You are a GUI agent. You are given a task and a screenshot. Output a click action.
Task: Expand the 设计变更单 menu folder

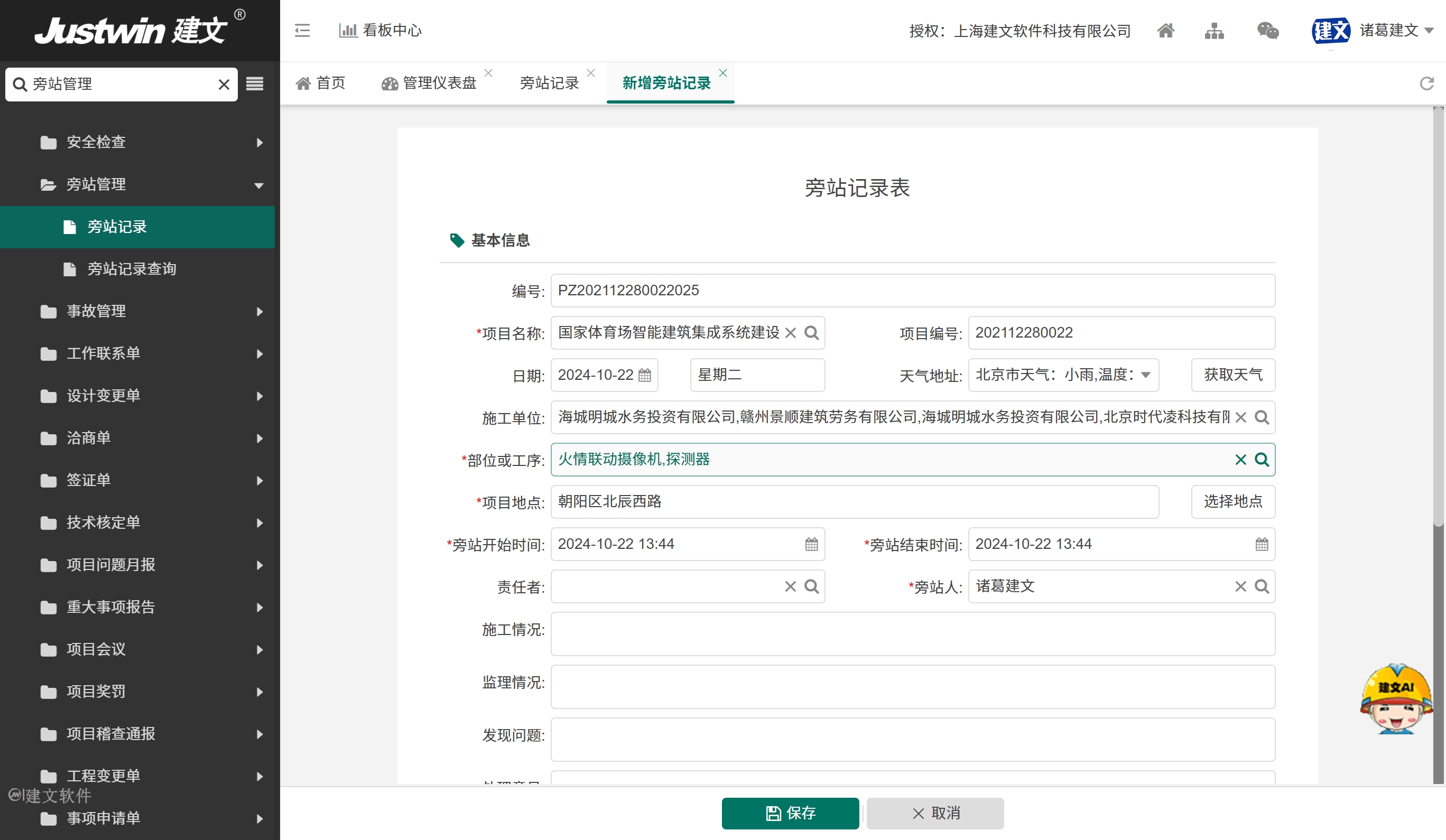click(138, 396)
